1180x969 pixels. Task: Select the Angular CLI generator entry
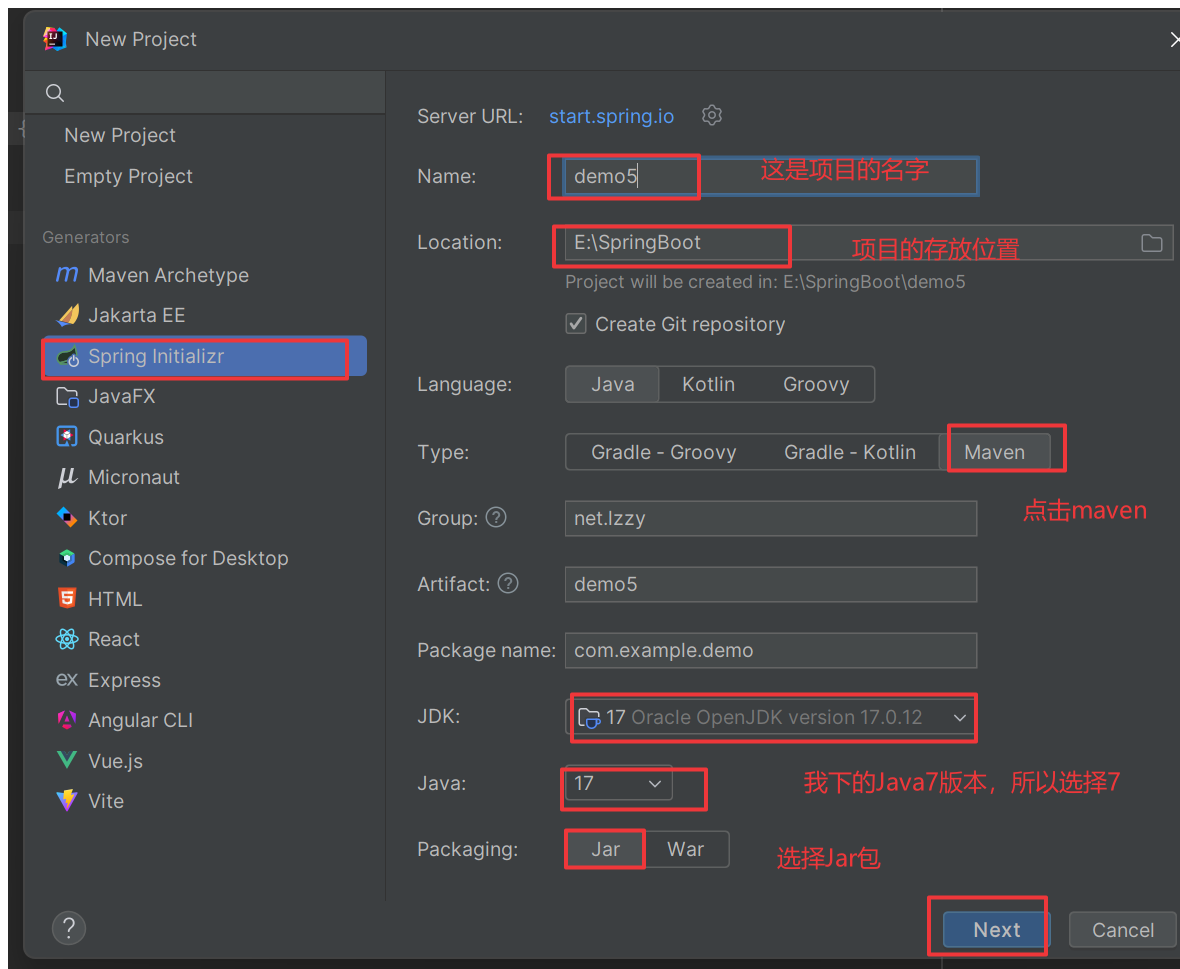click(205, 720)
